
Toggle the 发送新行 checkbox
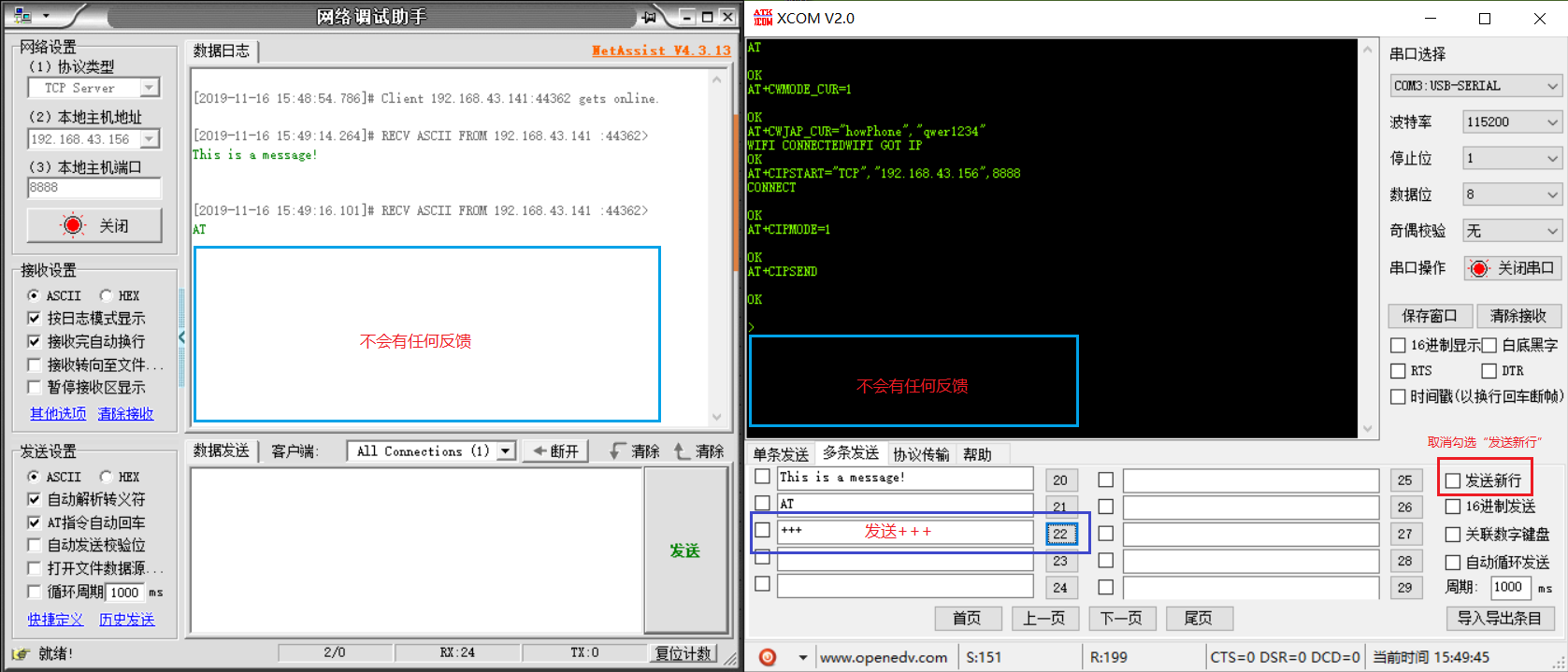pos(1453,480)
